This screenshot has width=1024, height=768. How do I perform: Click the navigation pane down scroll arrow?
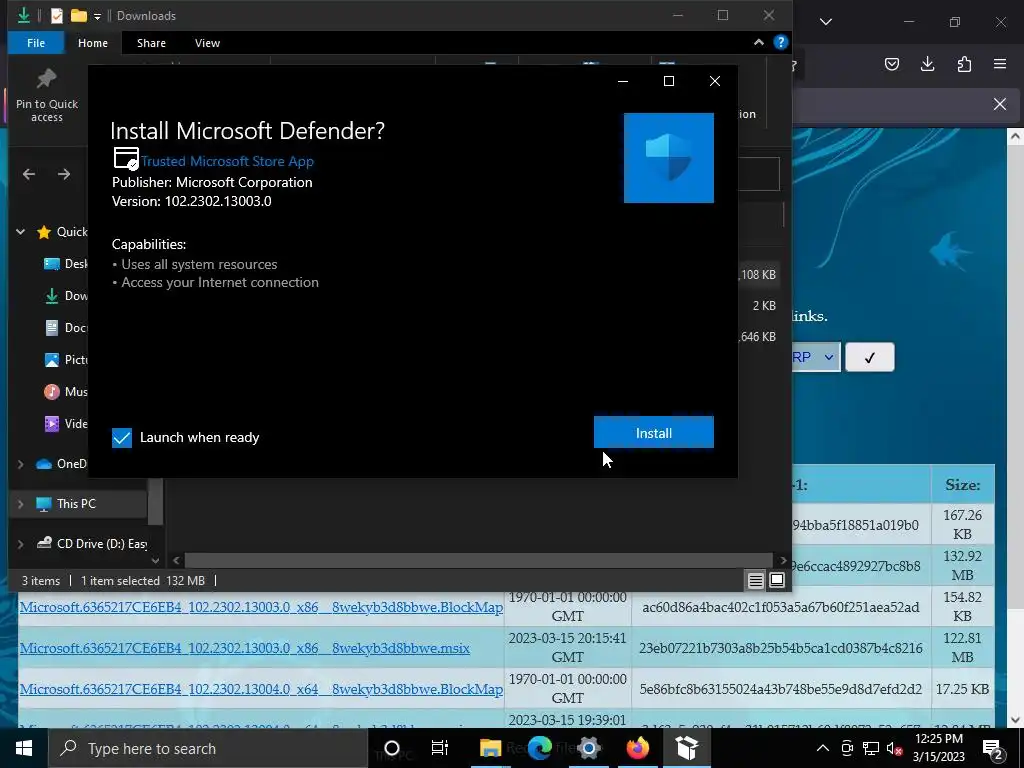point(155,560)
